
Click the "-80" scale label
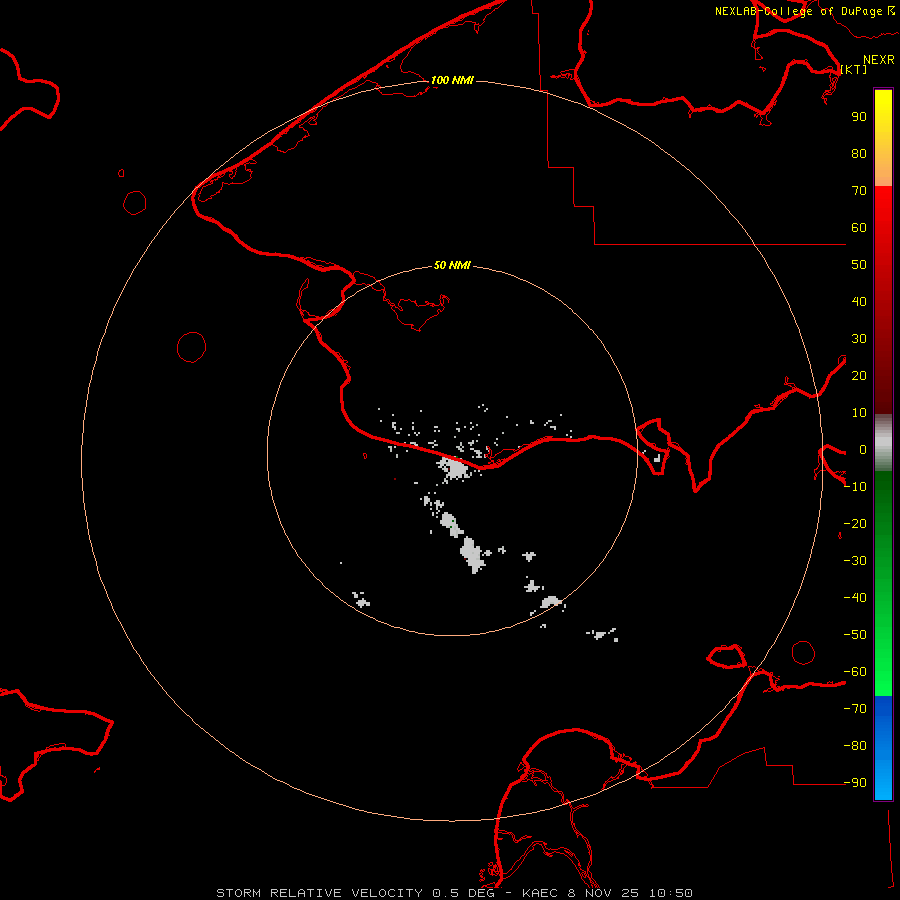click(855, 746)
